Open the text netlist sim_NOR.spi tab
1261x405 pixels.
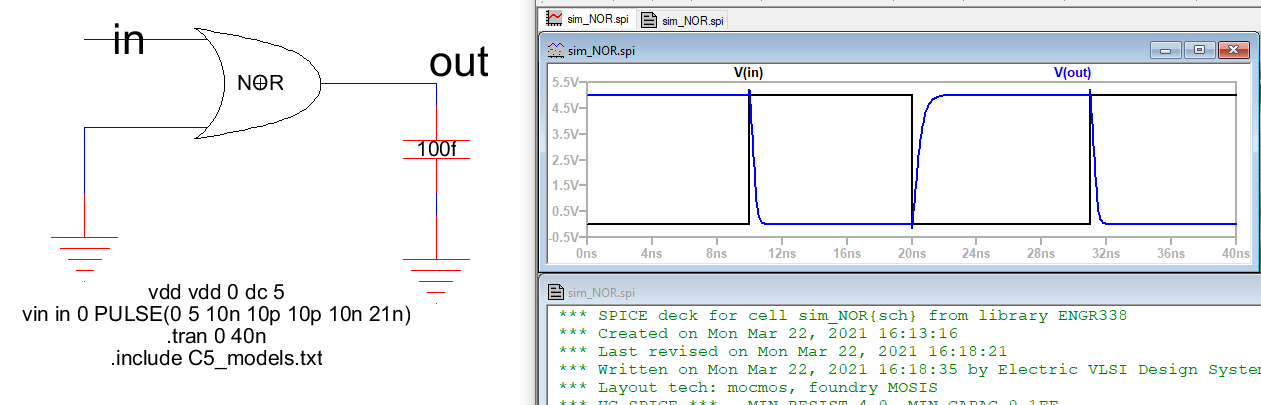point(684,19)
